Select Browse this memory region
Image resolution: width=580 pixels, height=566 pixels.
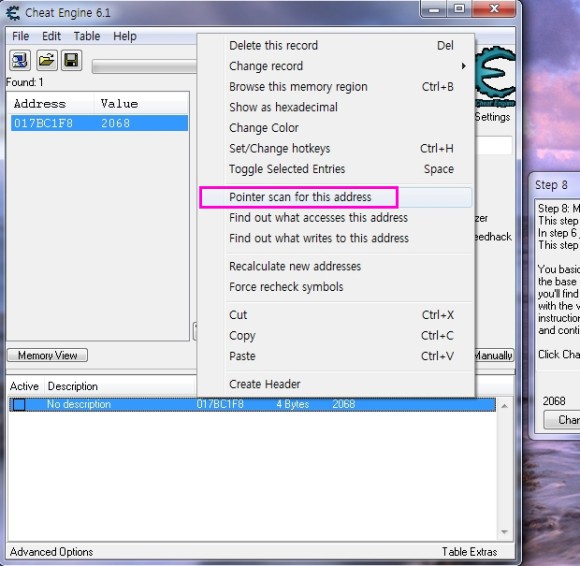pyautogui.click(x=336, y=87)
